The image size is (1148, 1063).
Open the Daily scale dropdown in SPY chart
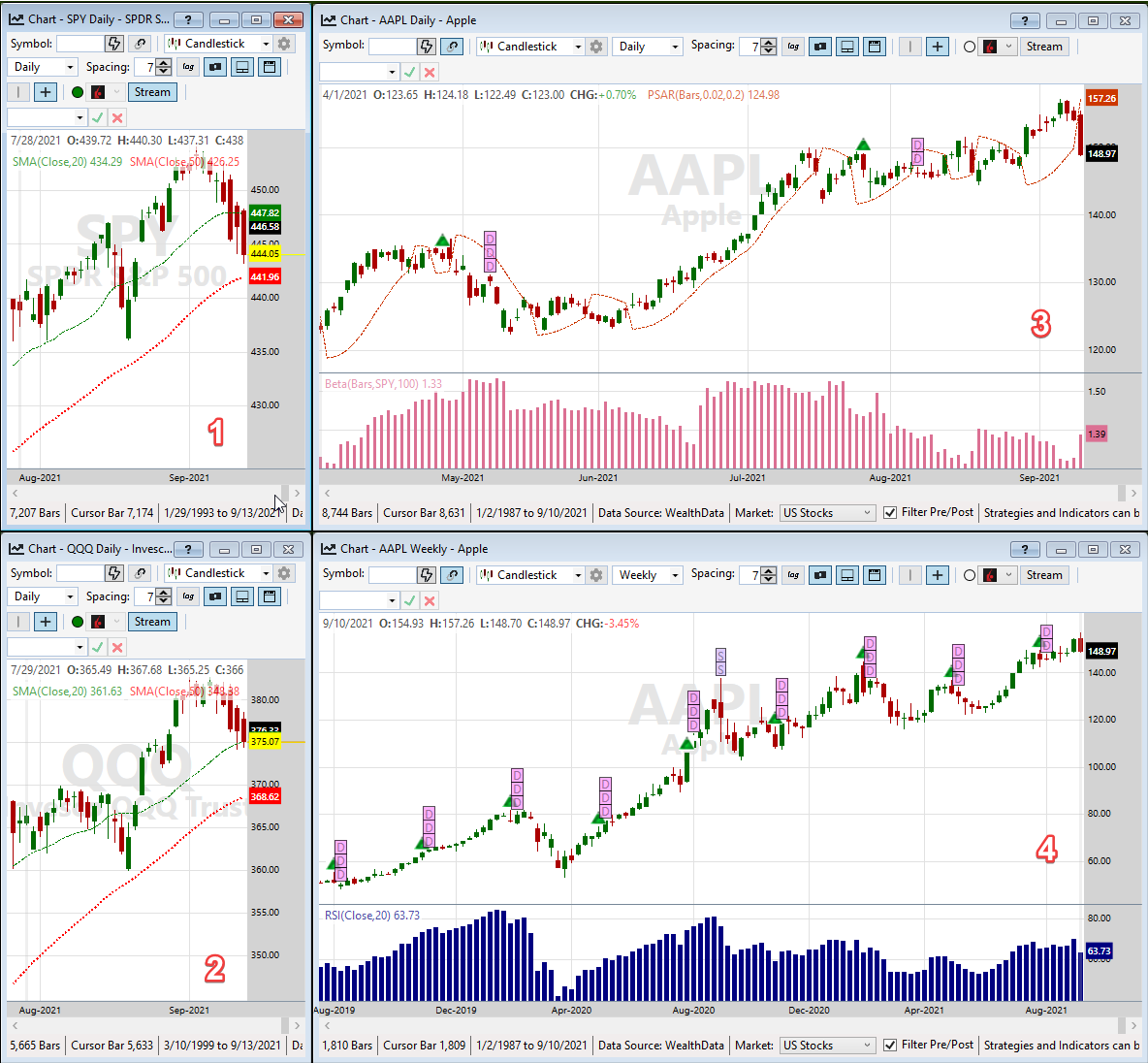click(x=43, y=67)
